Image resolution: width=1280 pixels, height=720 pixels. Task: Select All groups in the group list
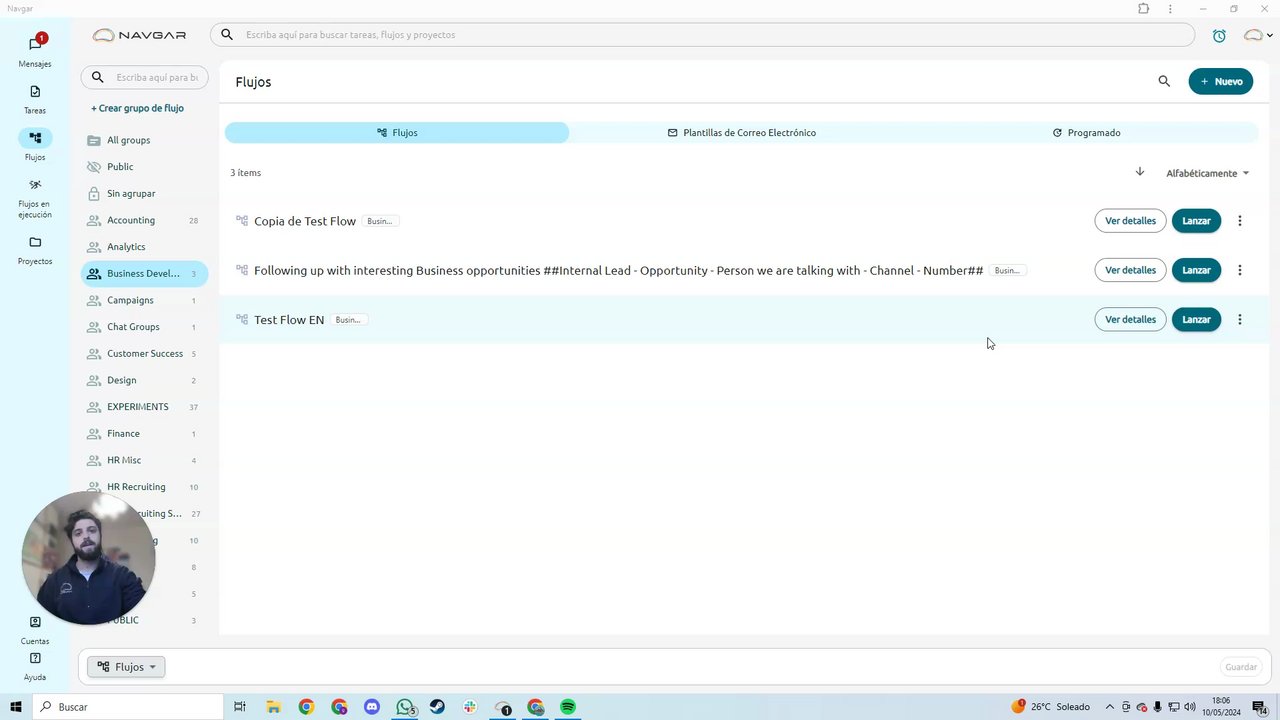[144, 140]
